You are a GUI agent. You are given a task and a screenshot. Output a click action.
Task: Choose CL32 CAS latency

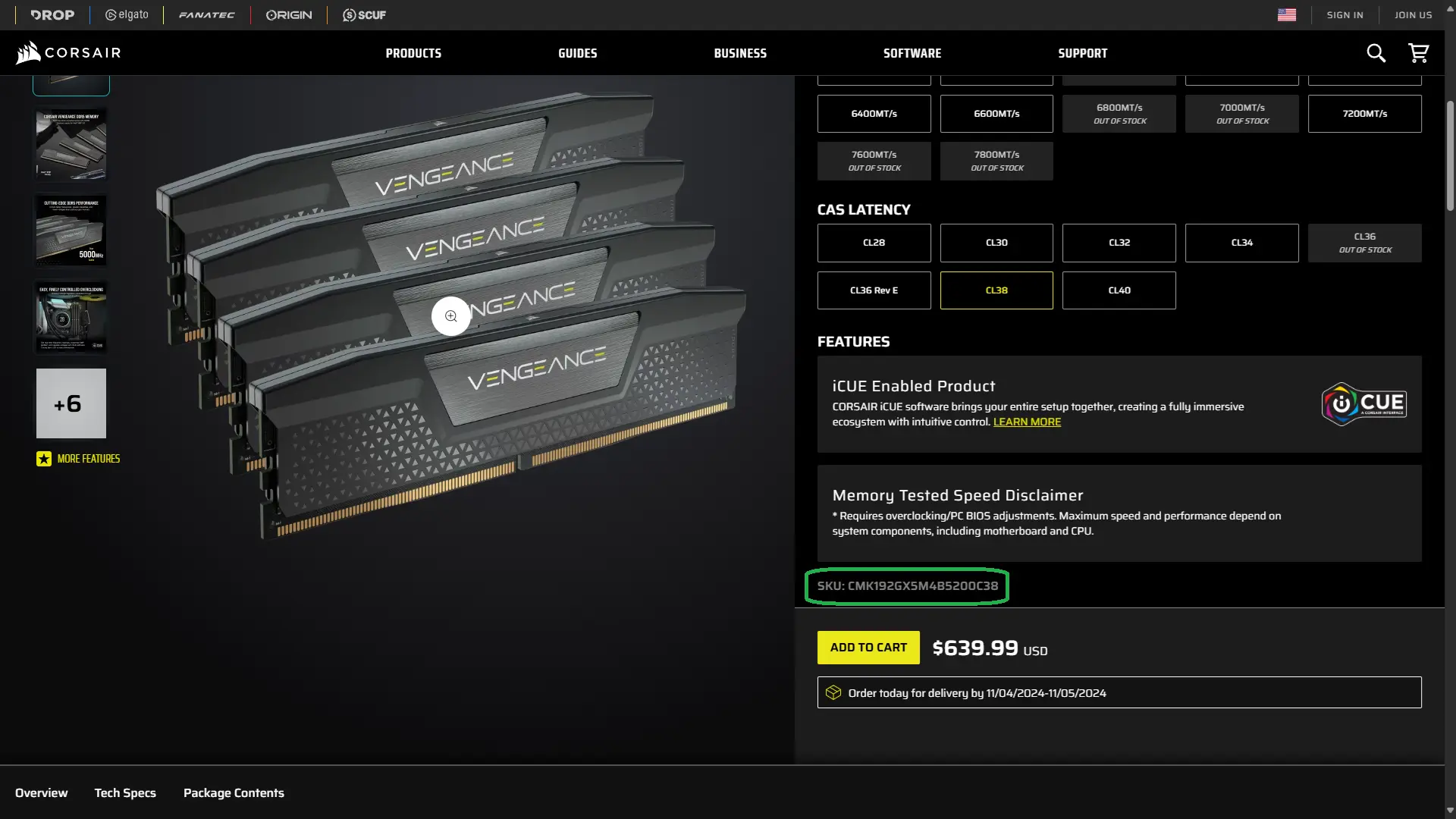pos(1119,243)
